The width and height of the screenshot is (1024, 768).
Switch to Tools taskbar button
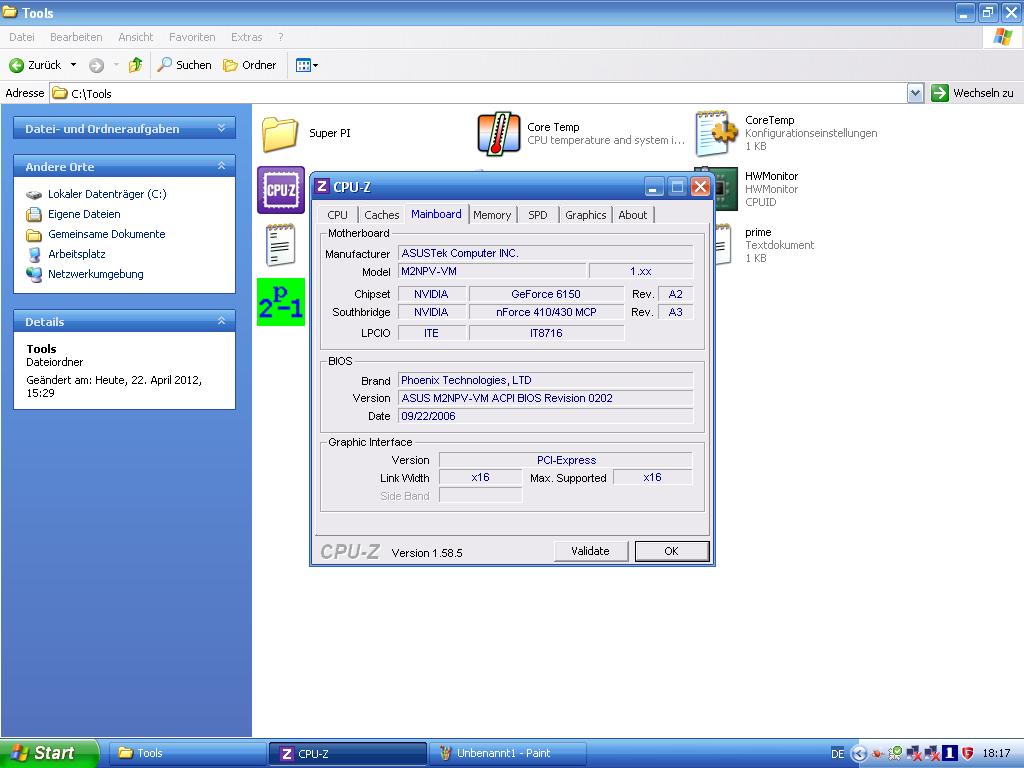186,754
